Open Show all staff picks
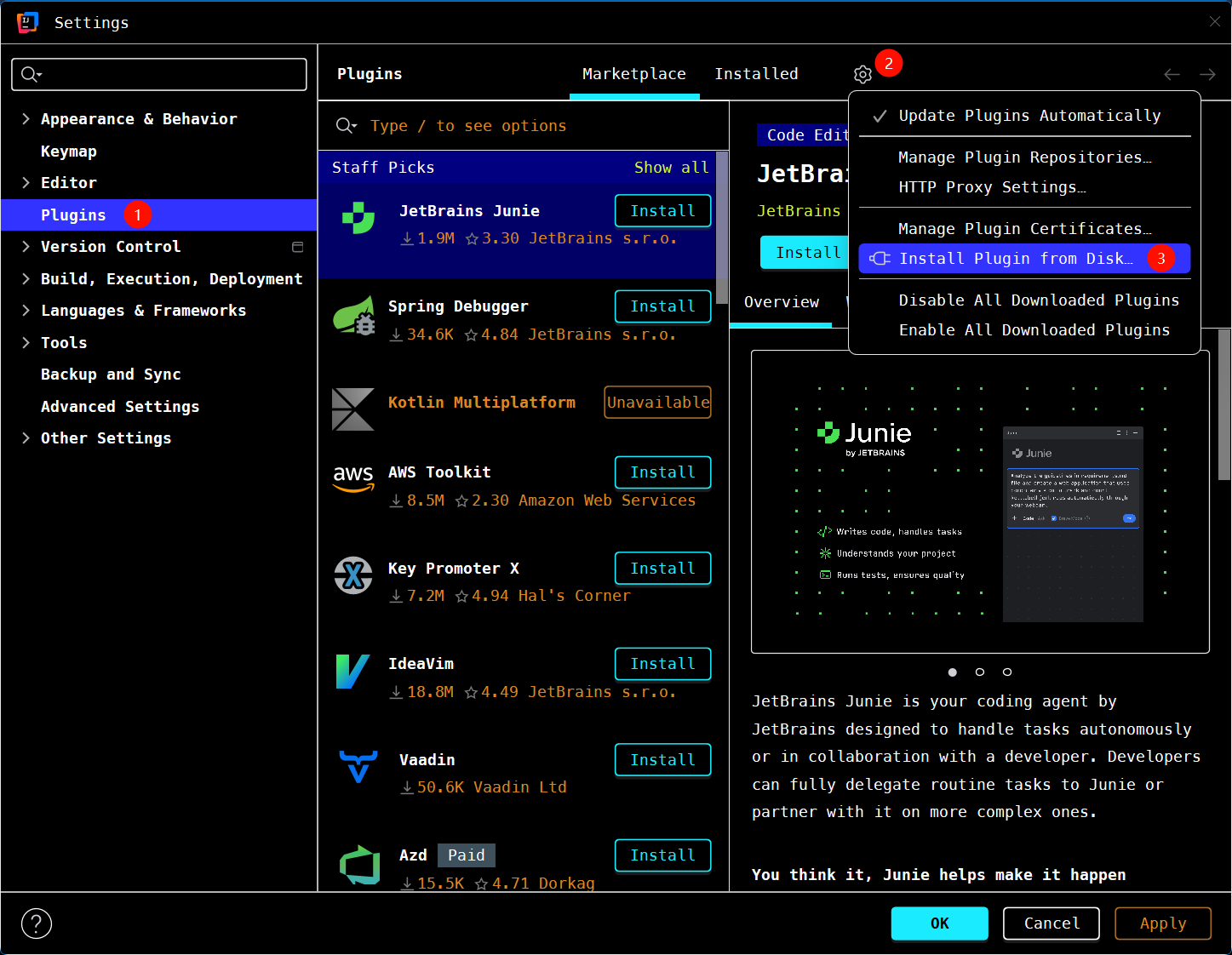 [671, 167]
